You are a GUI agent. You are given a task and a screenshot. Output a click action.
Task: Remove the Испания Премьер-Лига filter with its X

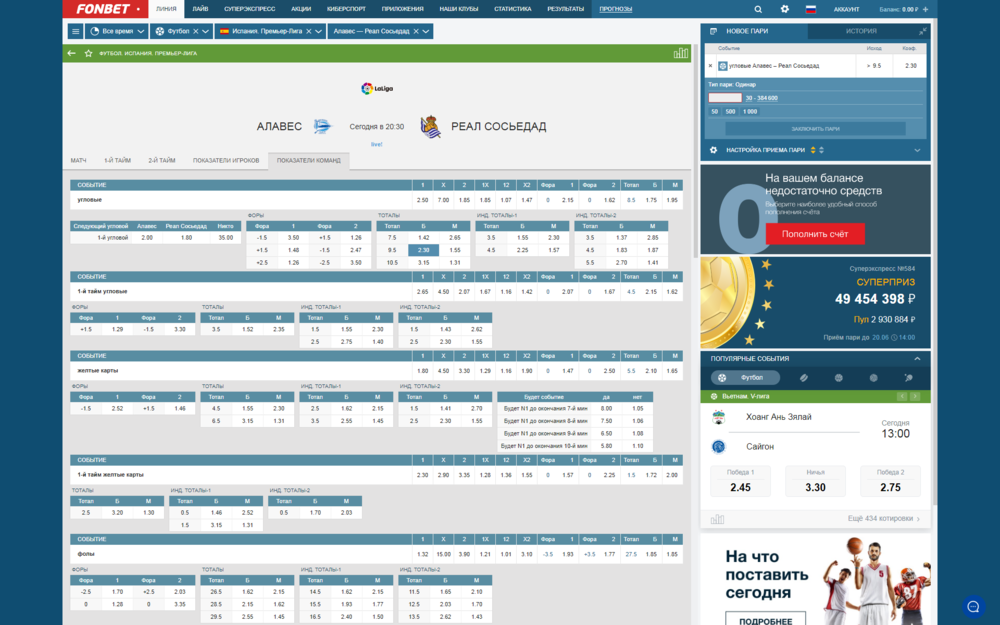click(309, 31)
